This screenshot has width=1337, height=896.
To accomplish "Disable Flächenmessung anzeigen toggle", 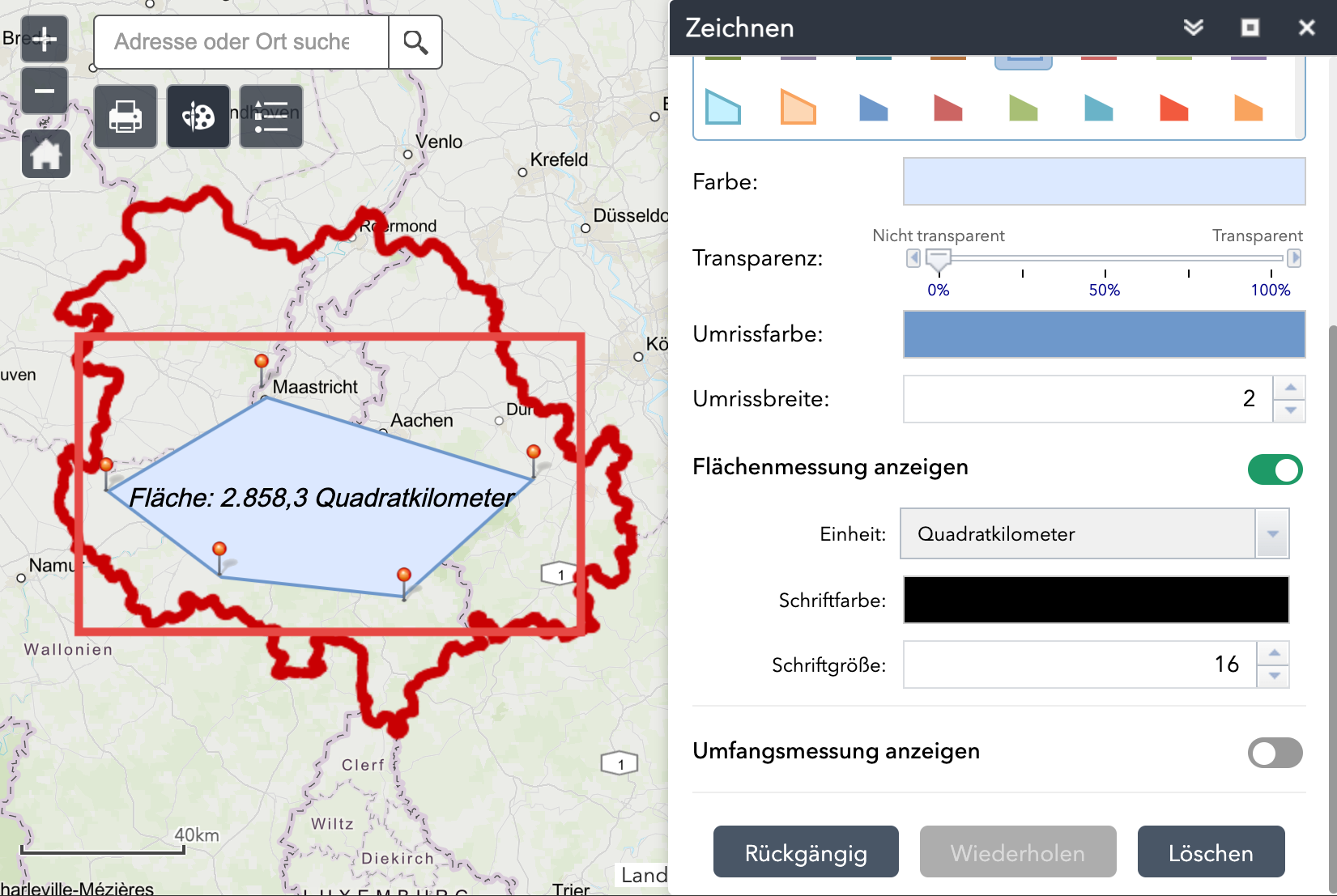I will click(x=1275, y=469).
